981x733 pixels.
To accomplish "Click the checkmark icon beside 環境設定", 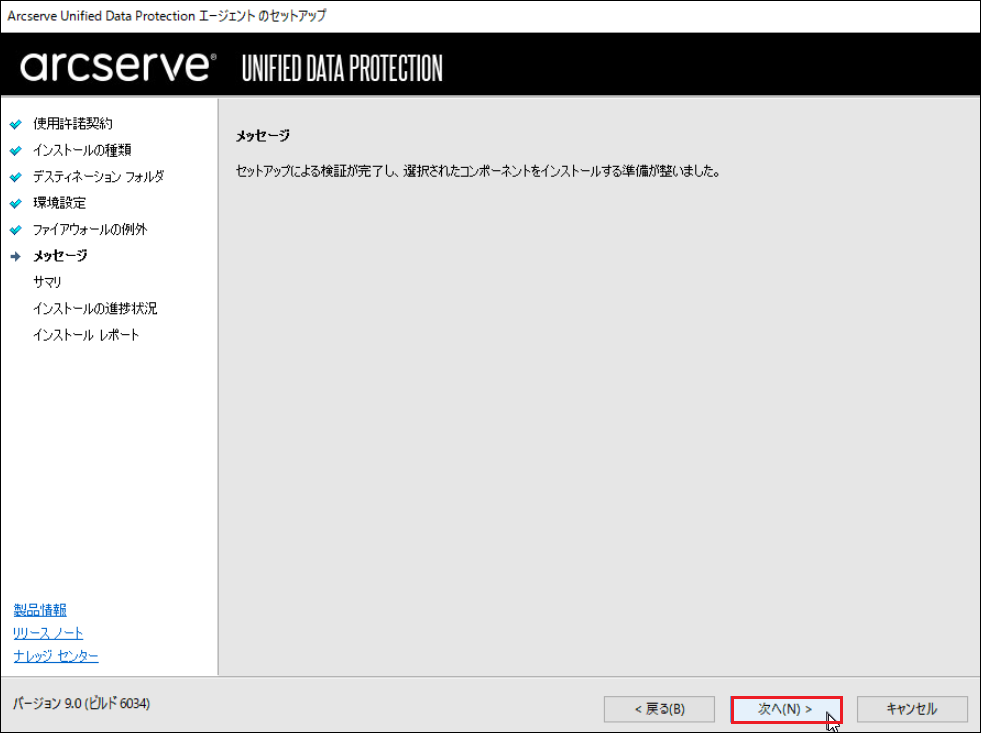I will [16, 203].
